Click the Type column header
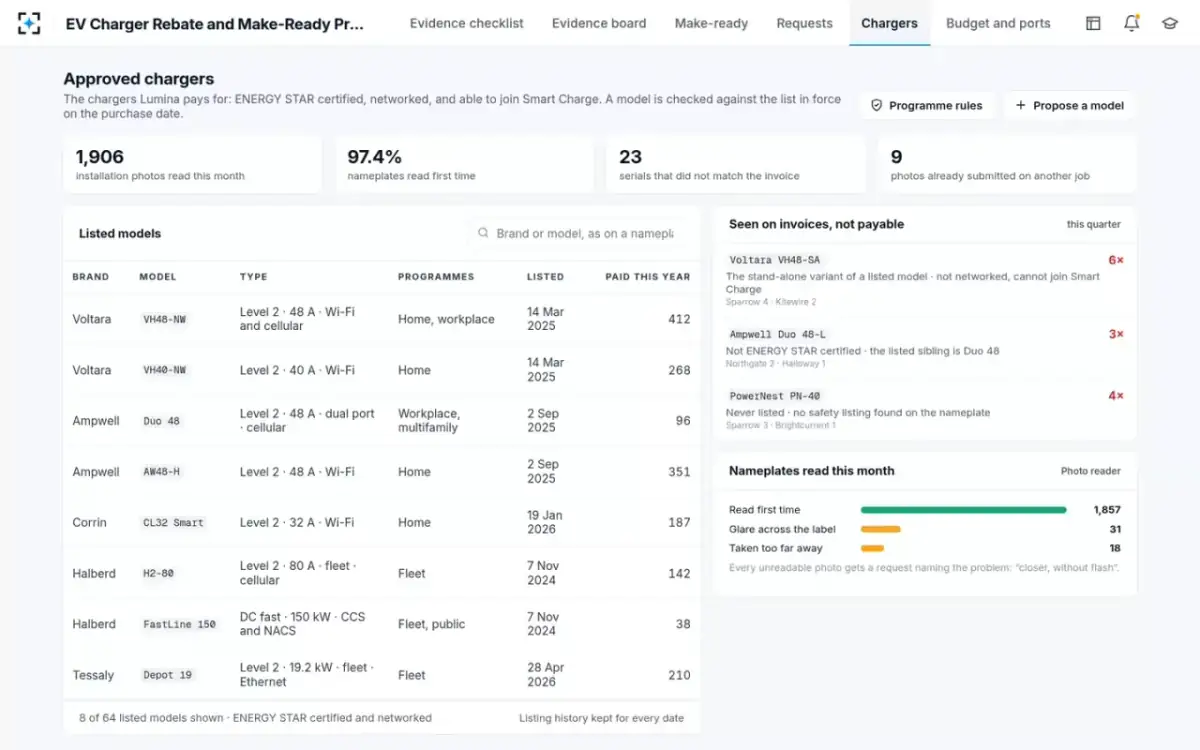The image size is (1200, 750). (x=254, y=277)
